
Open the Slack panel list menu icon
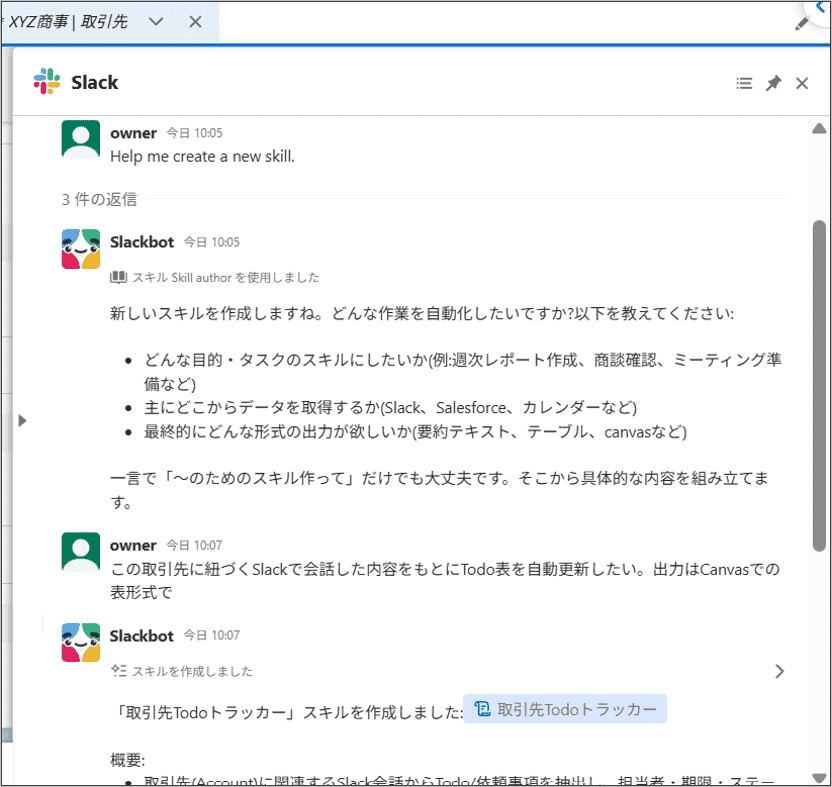(x=744, y=83)
